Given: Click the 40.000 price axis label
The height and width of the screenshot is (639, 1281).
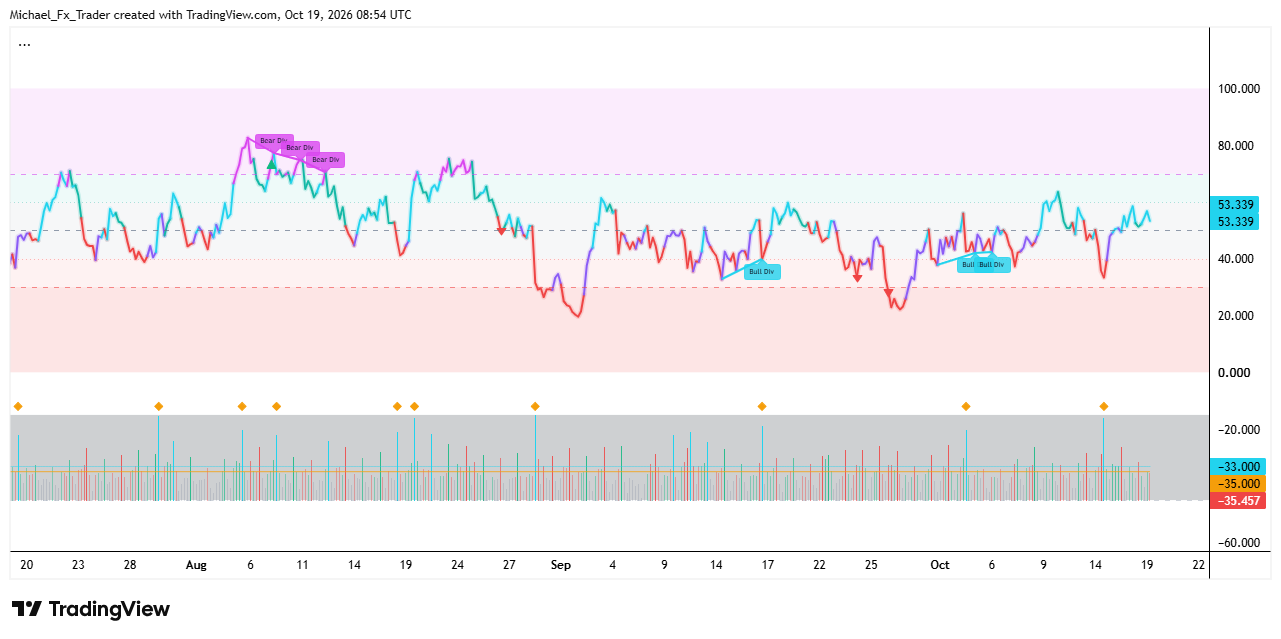Looking at the screenshot, I should [1238, 259].
